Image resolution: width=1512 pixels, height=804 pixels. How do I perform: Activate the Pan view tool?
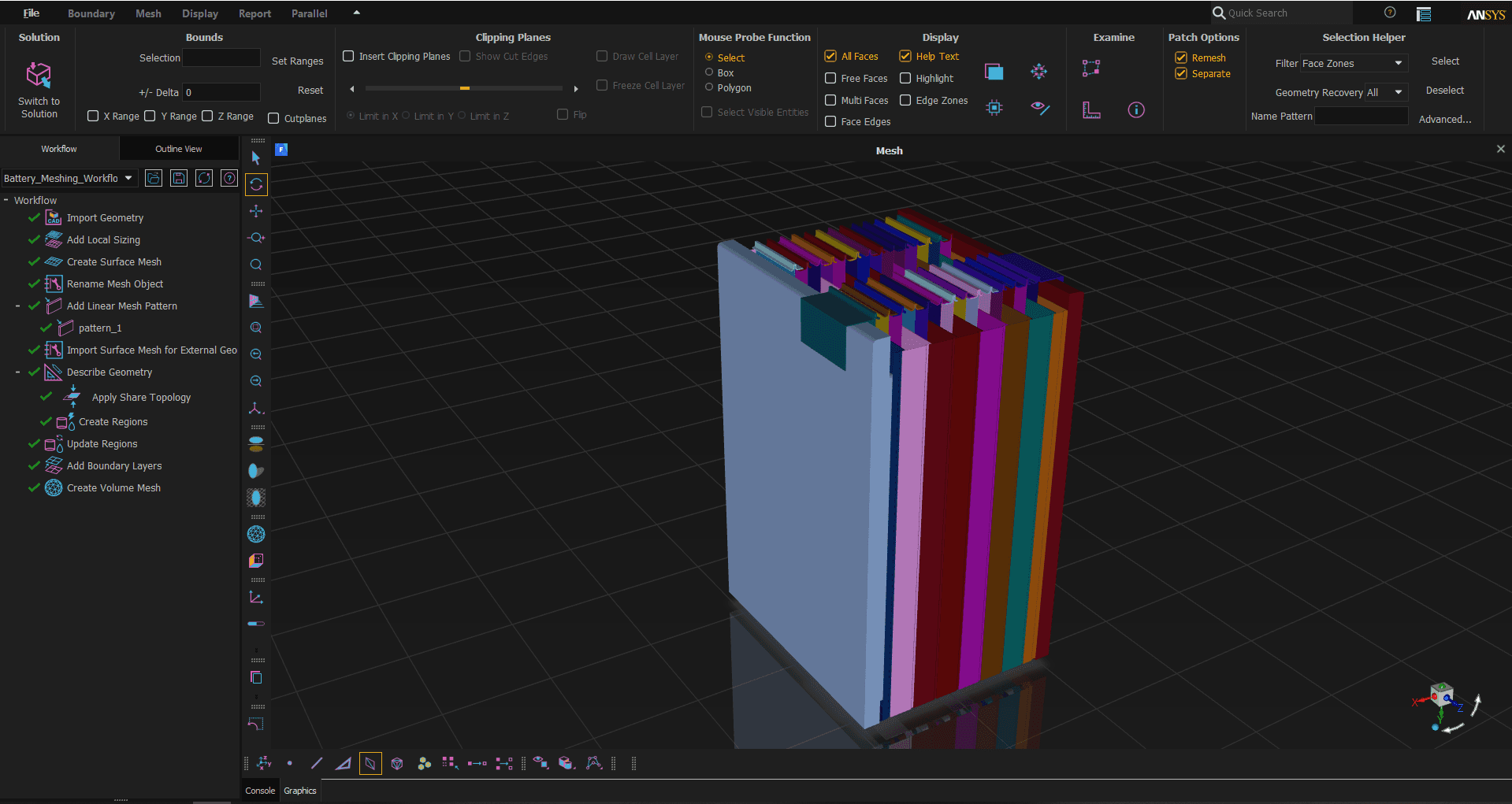(x=256, y=210)
